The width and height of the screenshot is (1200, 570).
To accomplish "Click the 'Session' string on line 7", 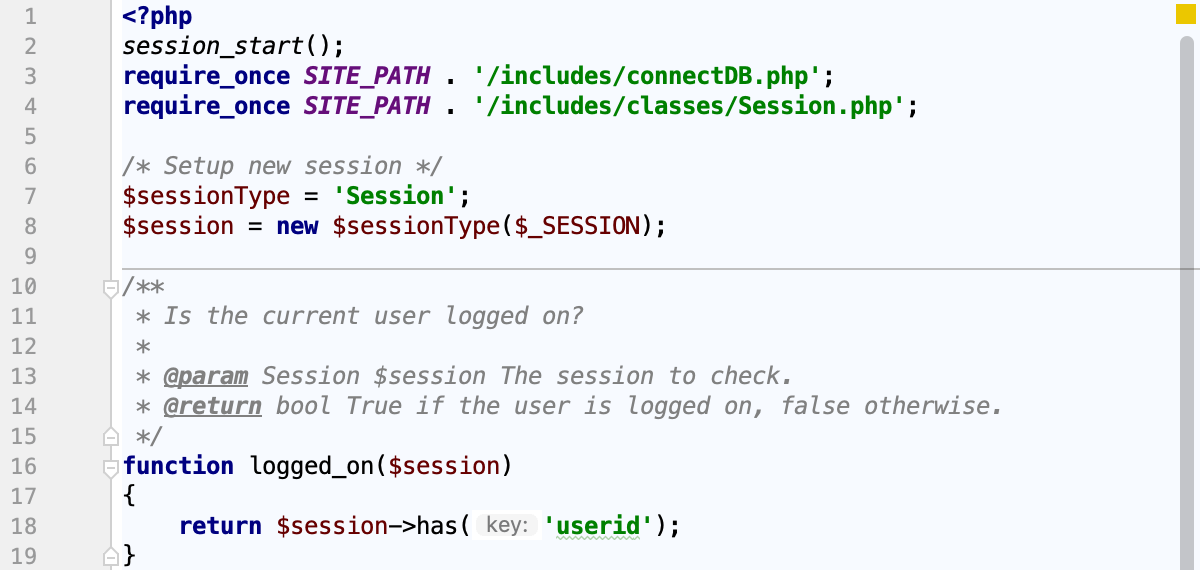I will point(395,196).
